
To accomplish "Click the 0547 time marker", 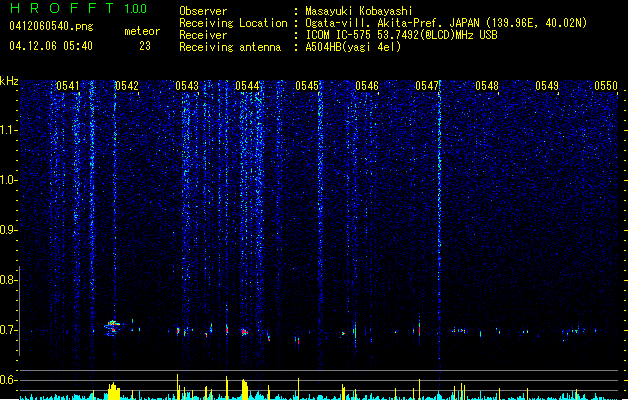I will point(427,85).
